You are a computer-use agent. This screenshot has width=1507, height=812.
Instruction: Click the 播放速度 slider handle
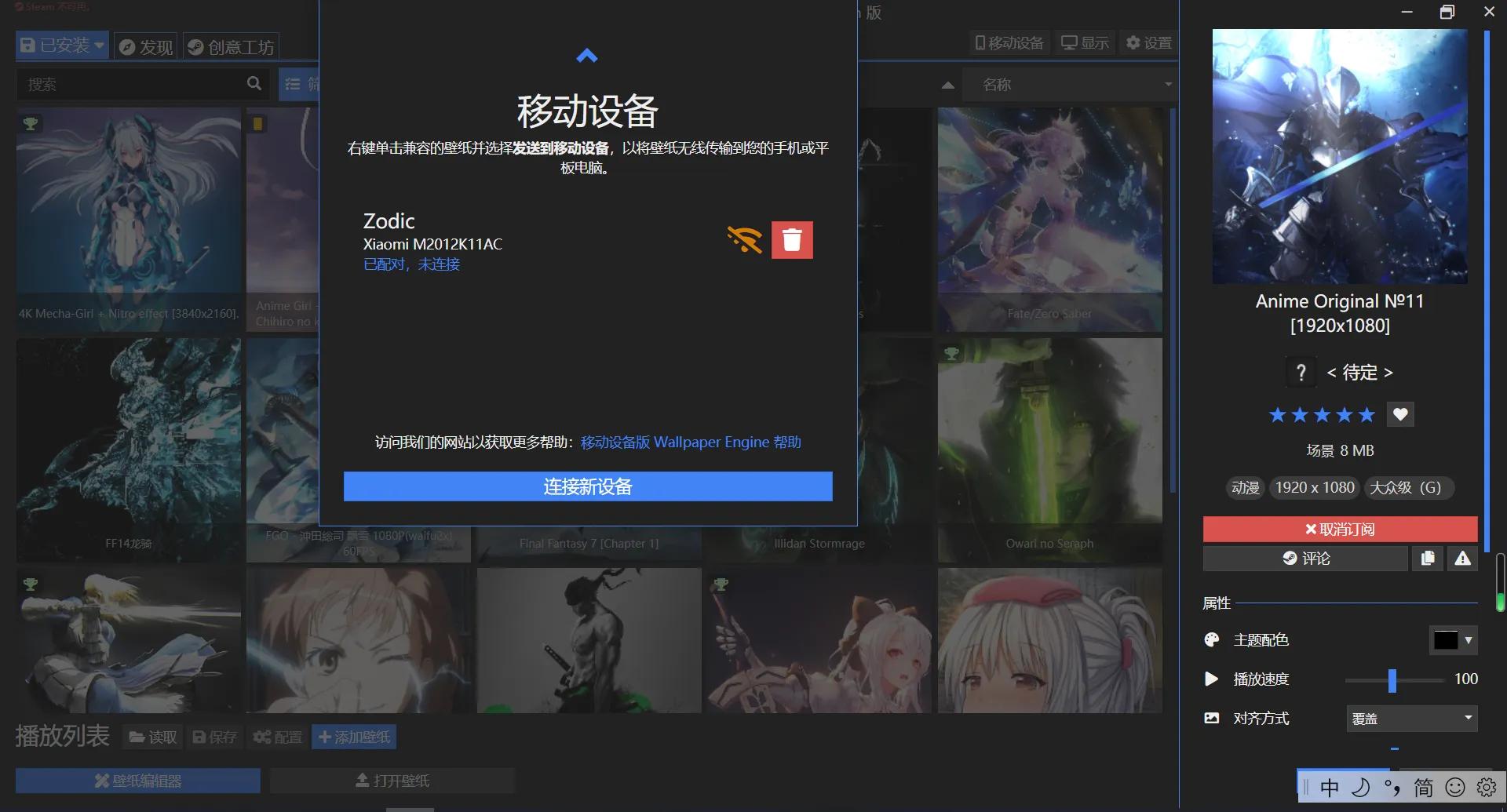[x=1392, y=680]
